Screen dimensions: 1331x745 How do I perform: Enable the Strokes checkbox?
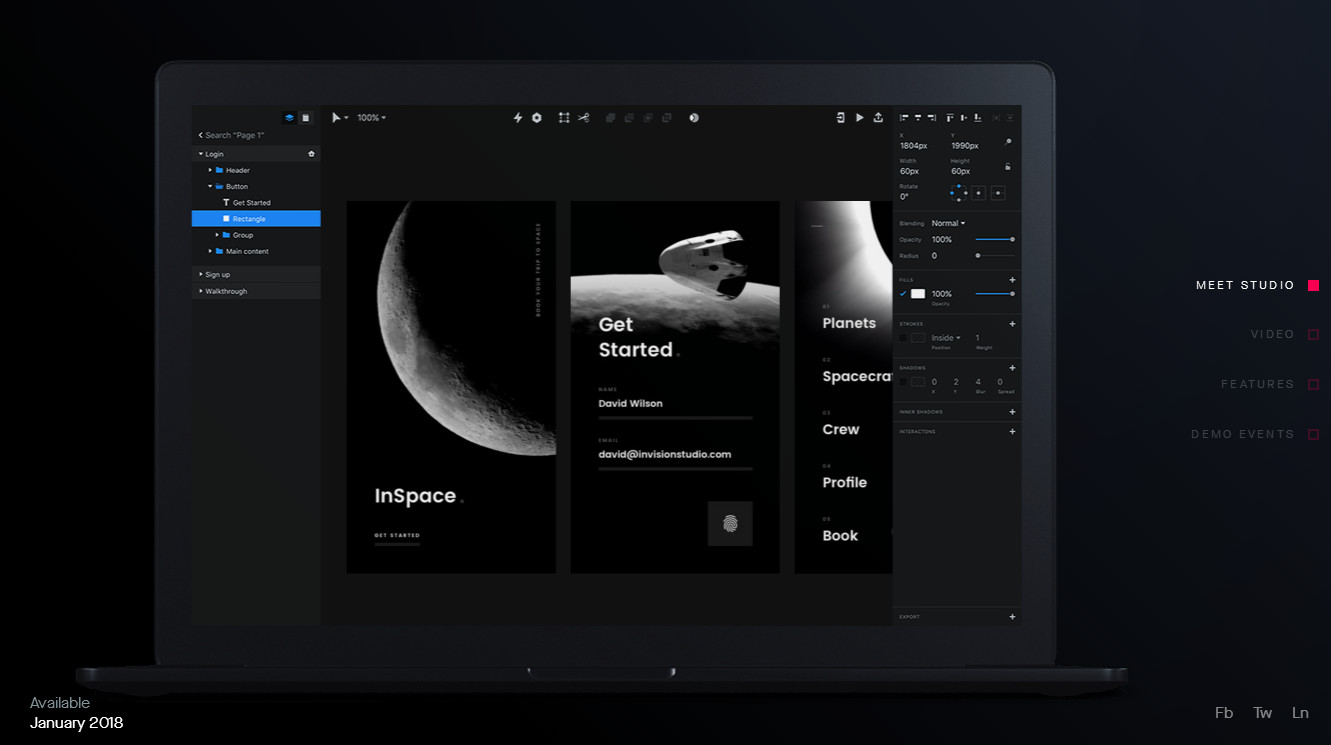[903, 338]
